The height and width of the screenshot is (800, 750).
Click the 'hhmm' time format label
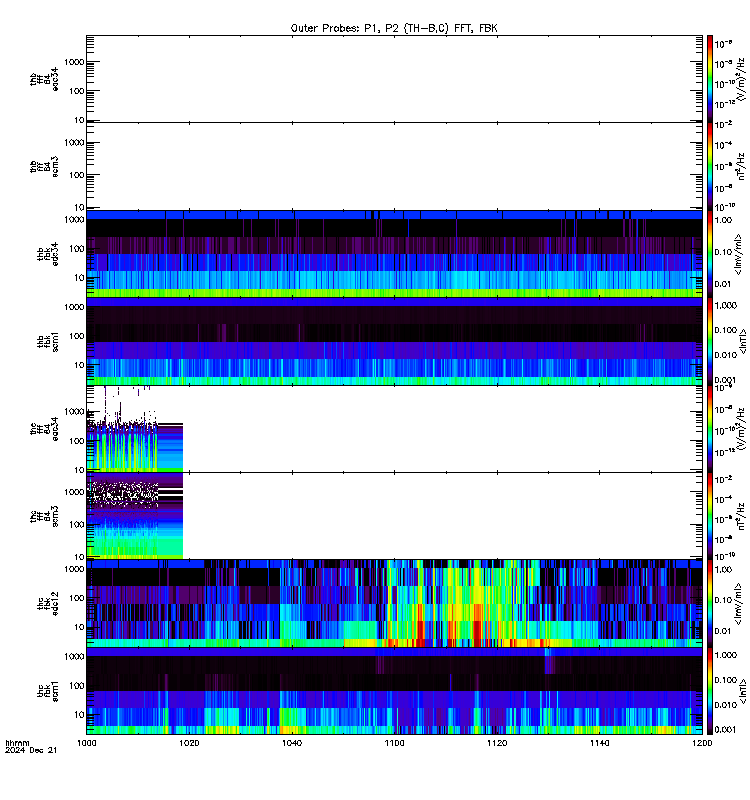point(17,743)
